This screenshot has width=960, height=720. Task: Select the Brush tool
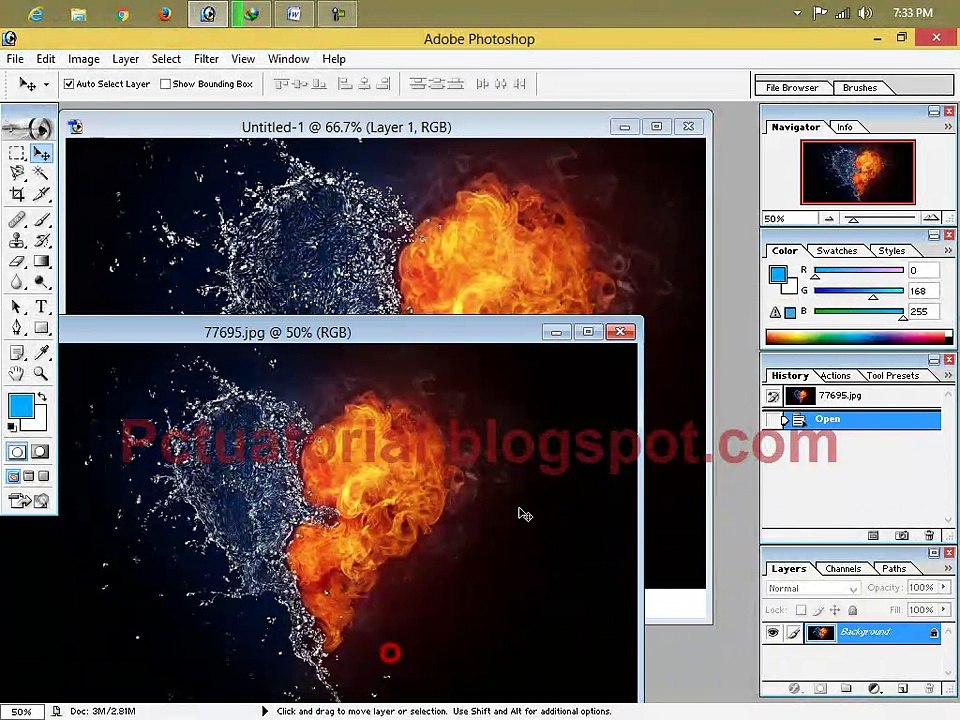click(41, 219)
